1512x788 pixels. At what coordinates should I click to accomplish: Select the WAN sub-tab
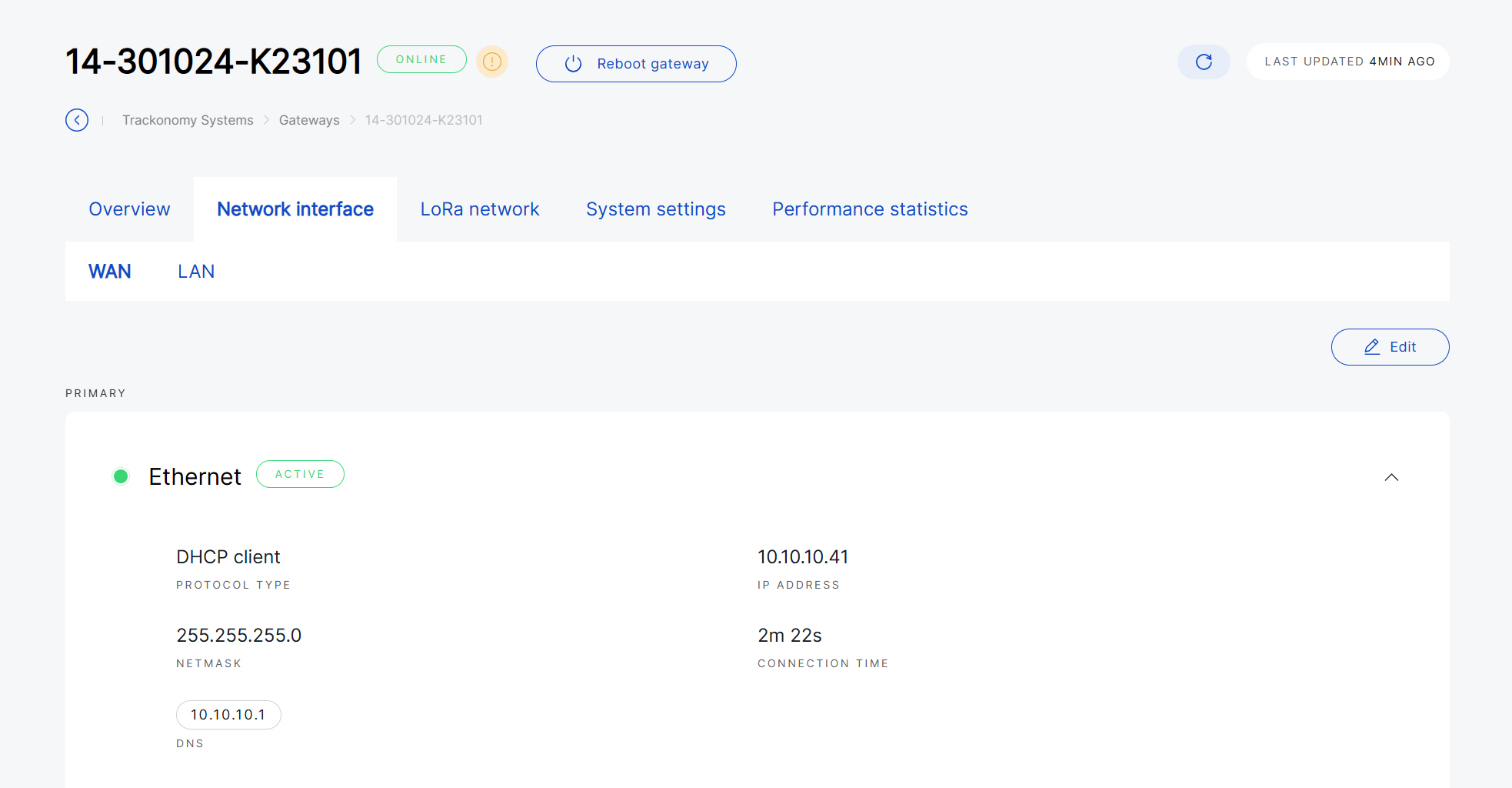tap(110, 272)
